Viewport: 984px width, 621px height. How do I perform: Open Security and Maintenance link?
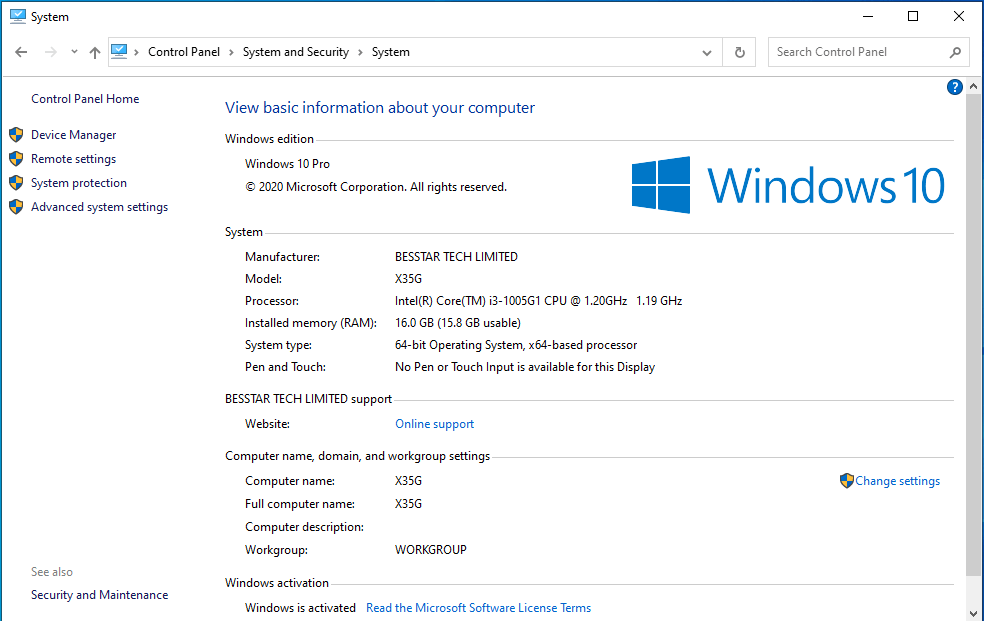point(100,595)
